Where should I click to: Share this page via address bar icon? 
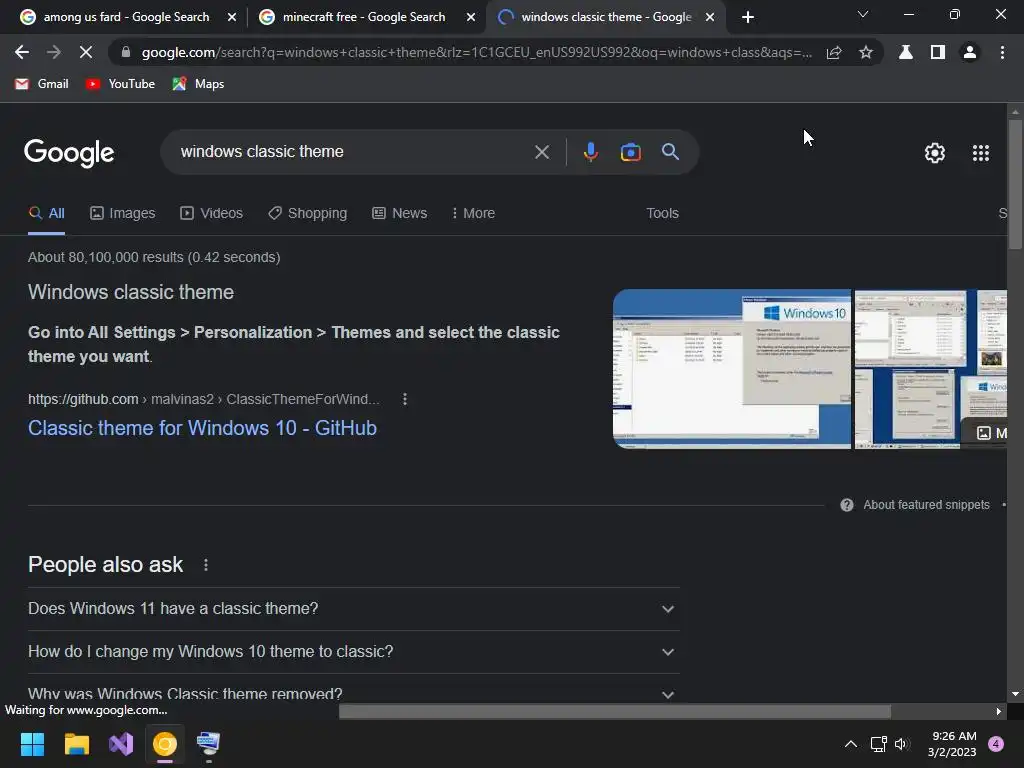(834, 53)
